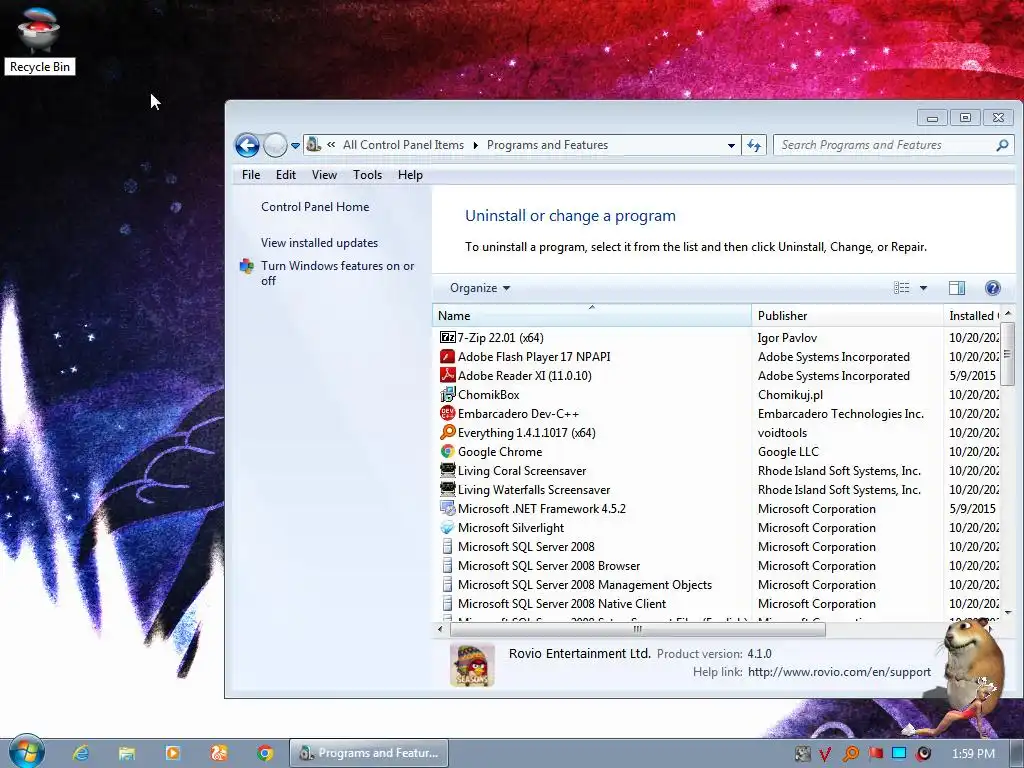Open Windows Media Player taskbar icon
The width and height of the screenshot is (1024, 768).
tap(173, 753)
